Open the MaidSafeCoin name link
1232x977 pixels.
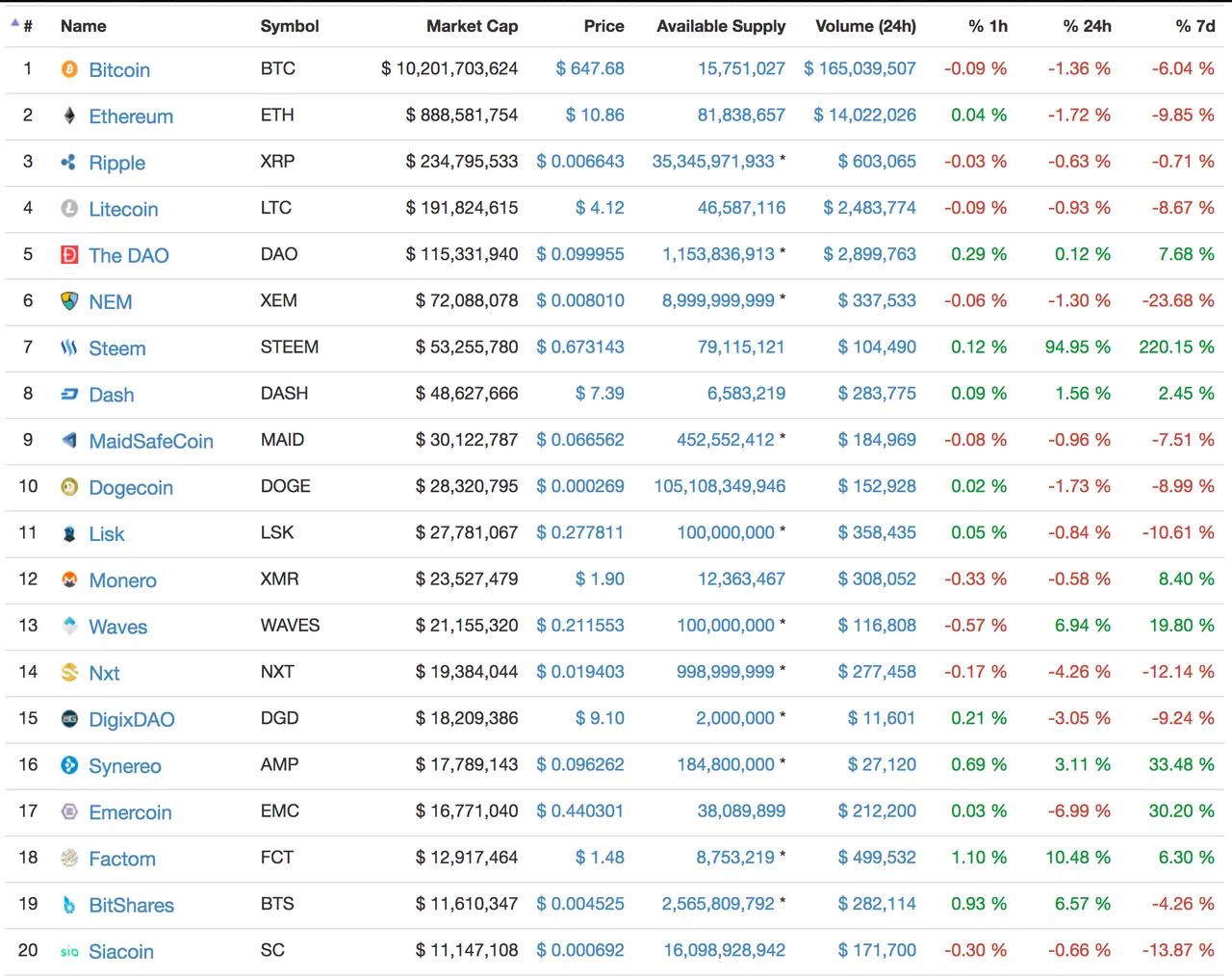click(151, 441)
